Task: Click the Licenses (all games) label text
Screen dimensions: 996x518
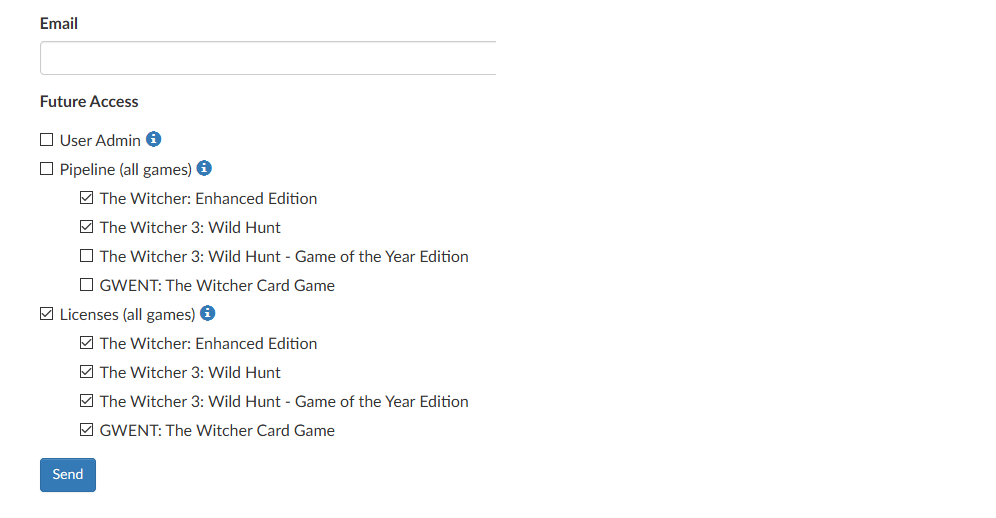Action: tap(128, 315)
